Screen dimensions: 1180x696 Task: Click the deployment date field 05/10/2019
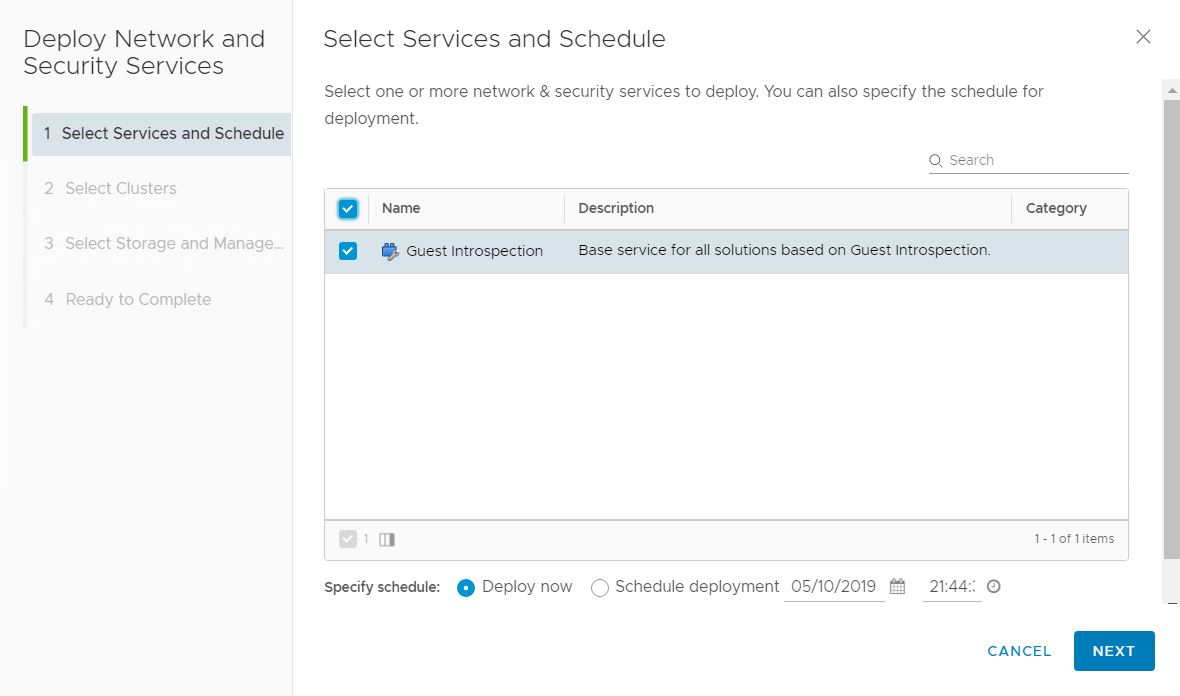[833, 587]
